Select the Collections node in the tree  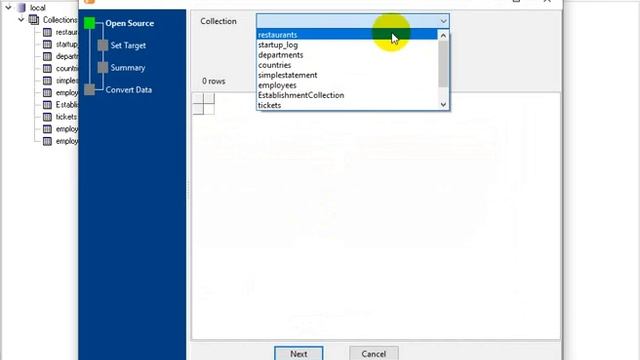coord(60,20)
